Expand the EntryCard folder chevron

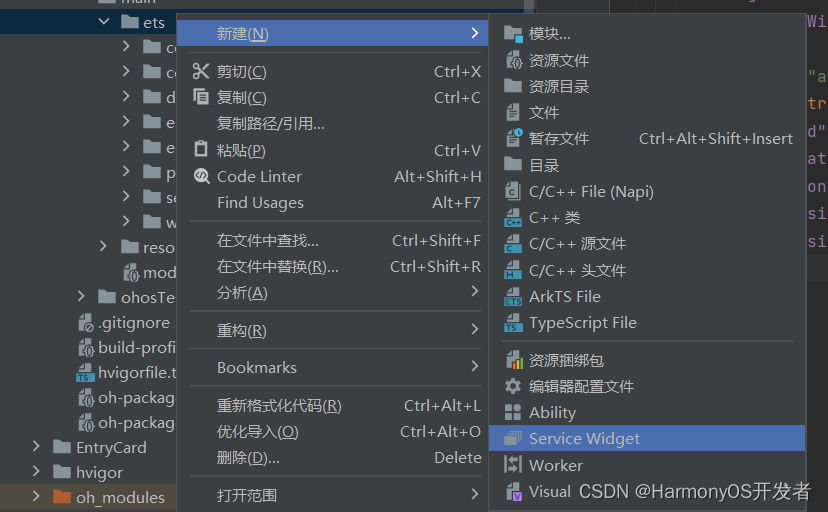point(36,446)
